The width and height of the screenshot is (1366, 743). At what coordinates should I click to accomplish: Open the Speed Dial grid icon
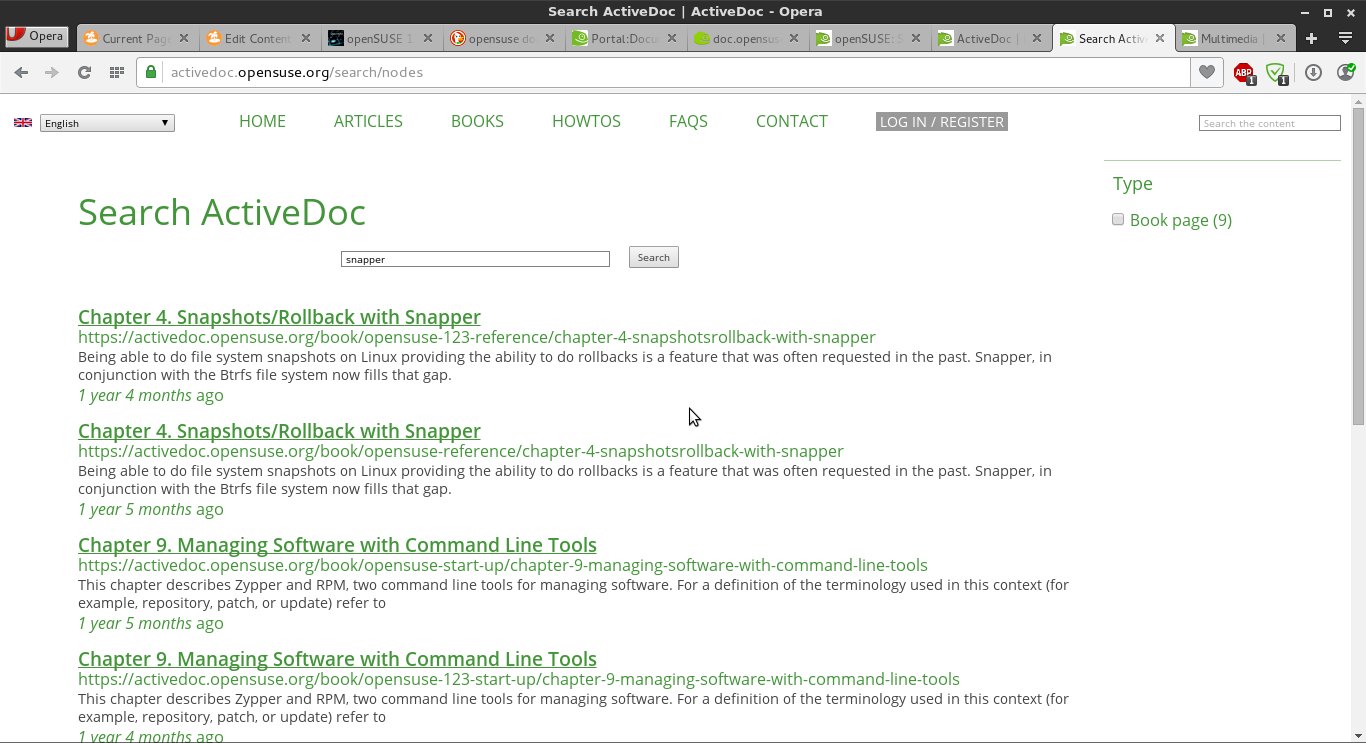point(117,72)
